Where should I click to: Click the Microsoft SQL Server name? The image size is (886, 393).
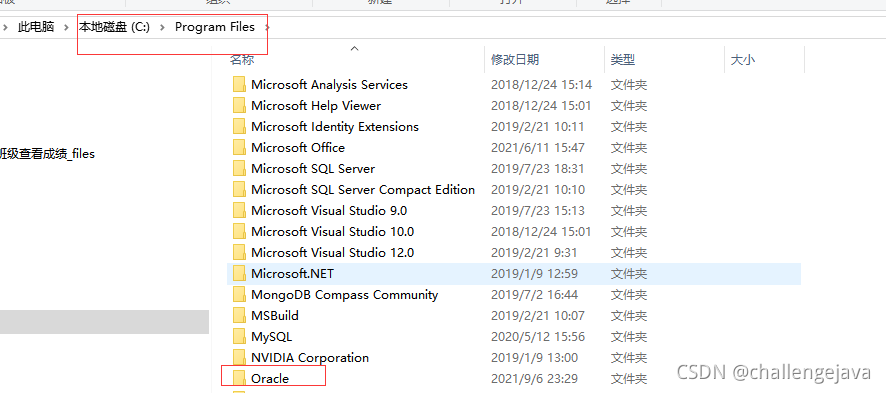(x=313, y=168)
